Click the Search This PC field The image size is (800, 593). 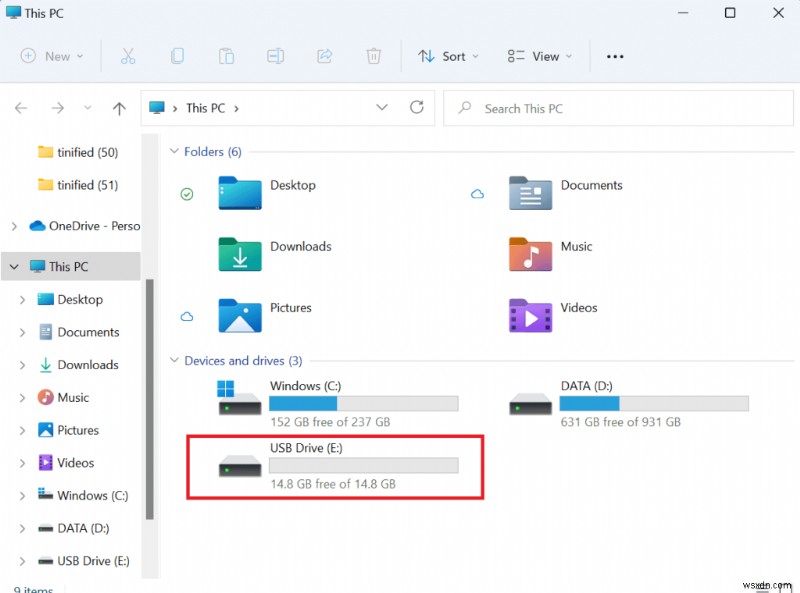(618, 108)
